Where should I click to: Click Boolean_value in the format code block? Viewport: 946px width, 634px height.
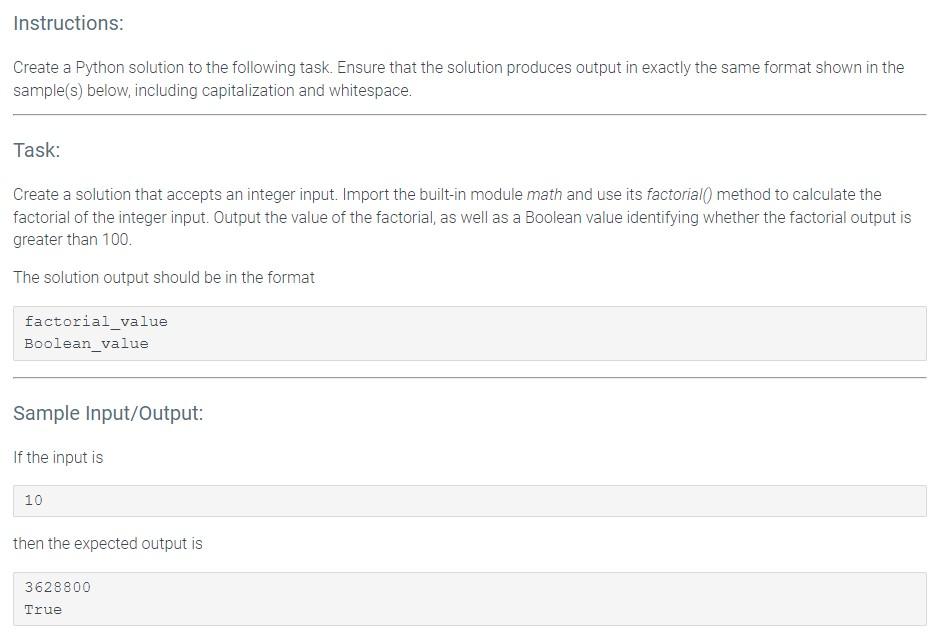(x=86, y=344)
